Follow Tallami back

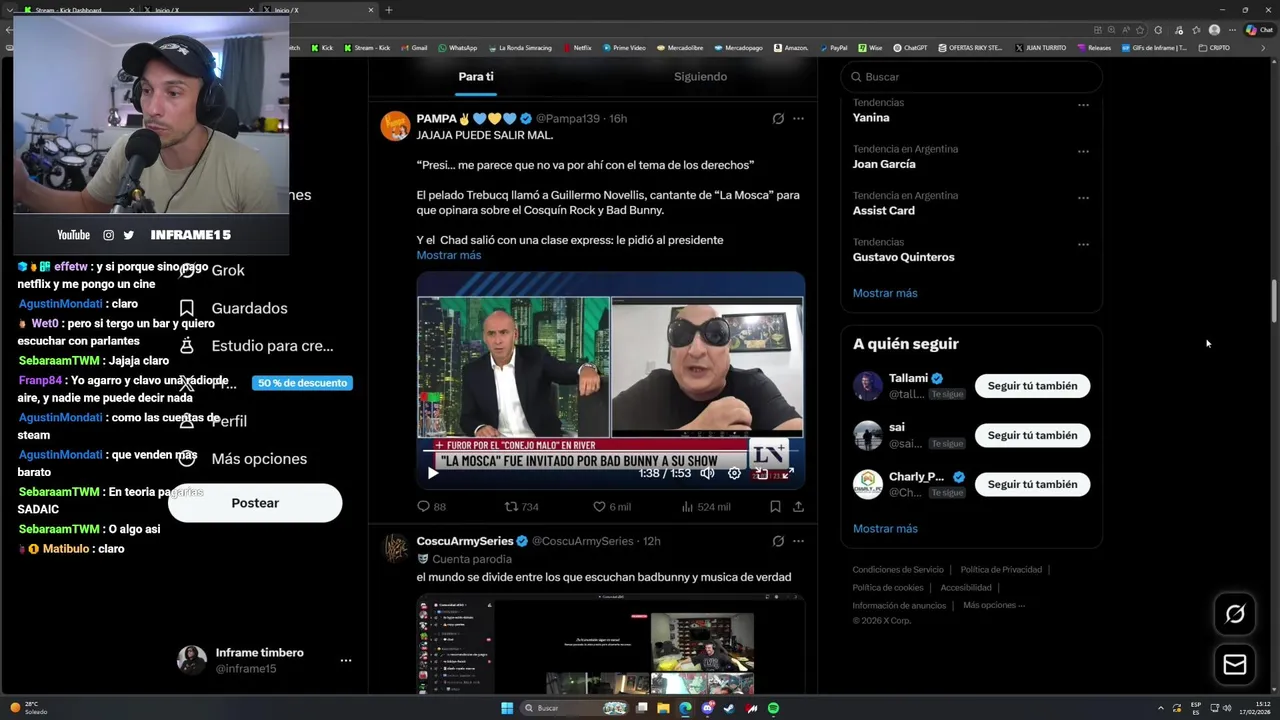click(x=1032, y=386)
